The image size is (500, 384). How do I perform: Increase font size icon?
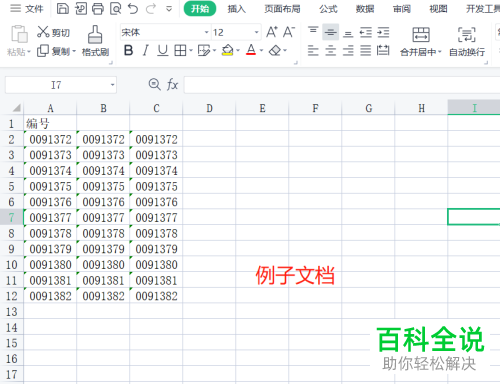pyautogui.click(x=272, y=32)
